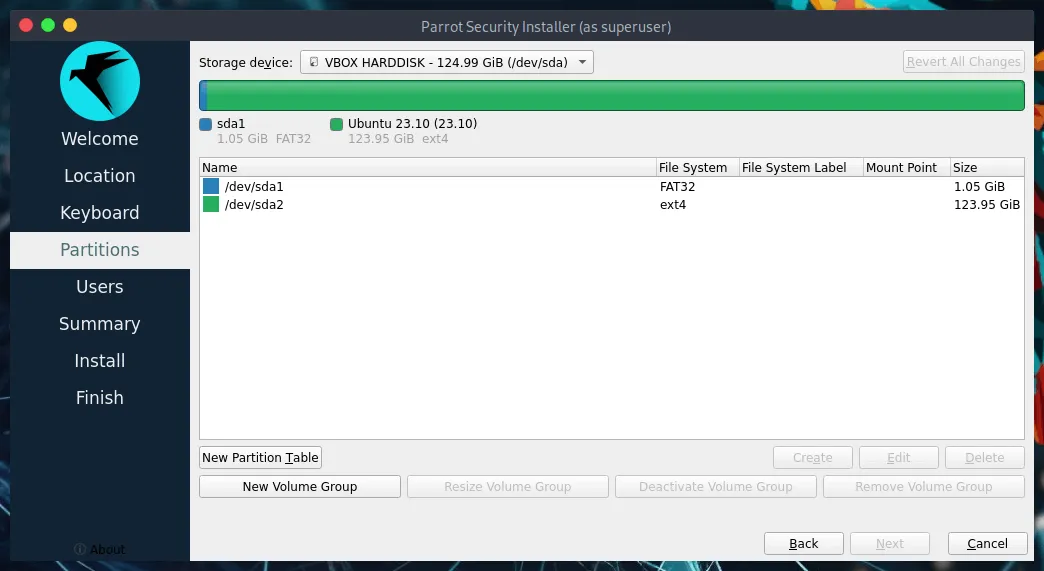Click the sda1 legend label
This screenshot has width=1044, height=571.
click(231, 124)
